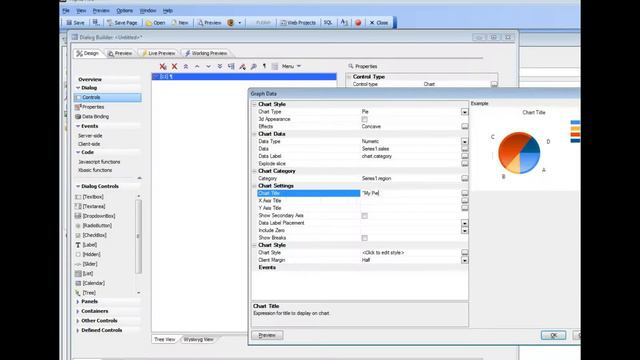
Task: Click '<Click to edit style>' Chart Style value
Action: [x=383, y=253]
